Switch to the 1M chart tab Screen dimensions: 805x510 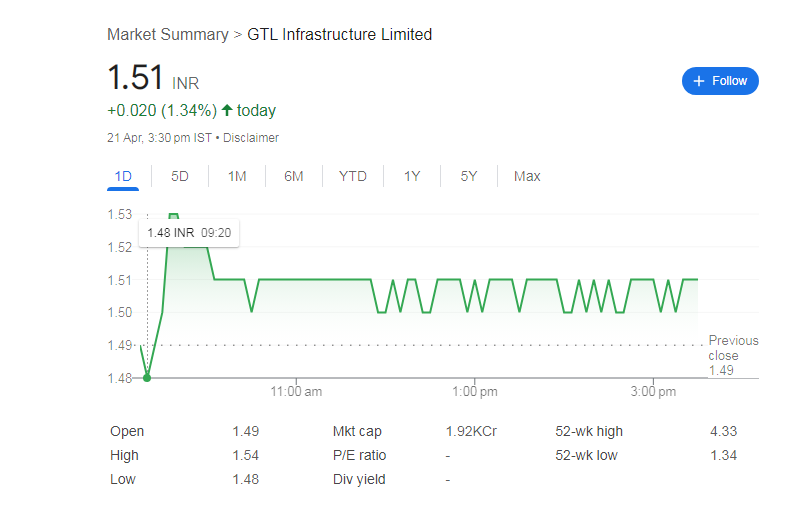(237, 177)
